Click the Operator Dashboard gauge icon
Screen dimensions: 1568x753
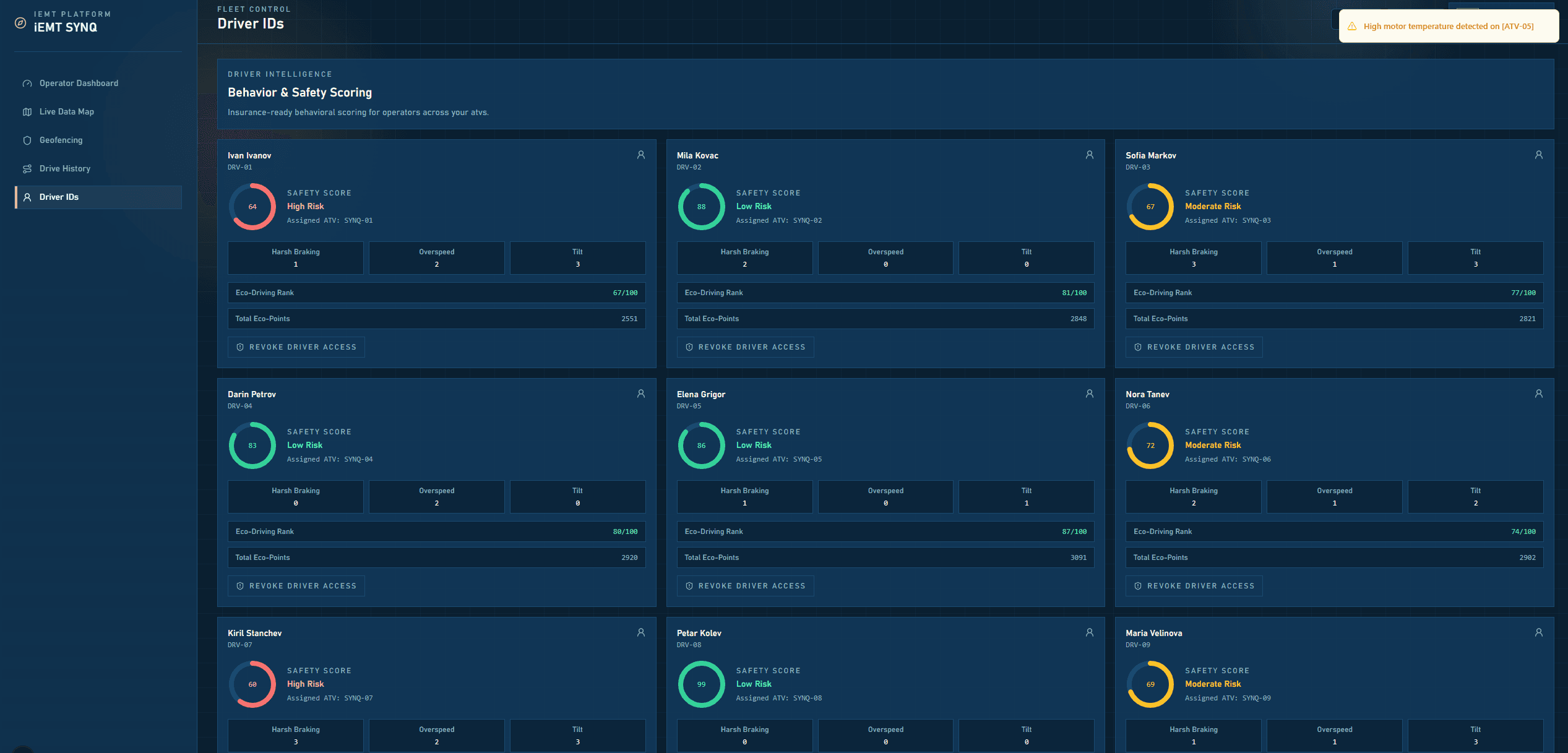click(27, 84)
